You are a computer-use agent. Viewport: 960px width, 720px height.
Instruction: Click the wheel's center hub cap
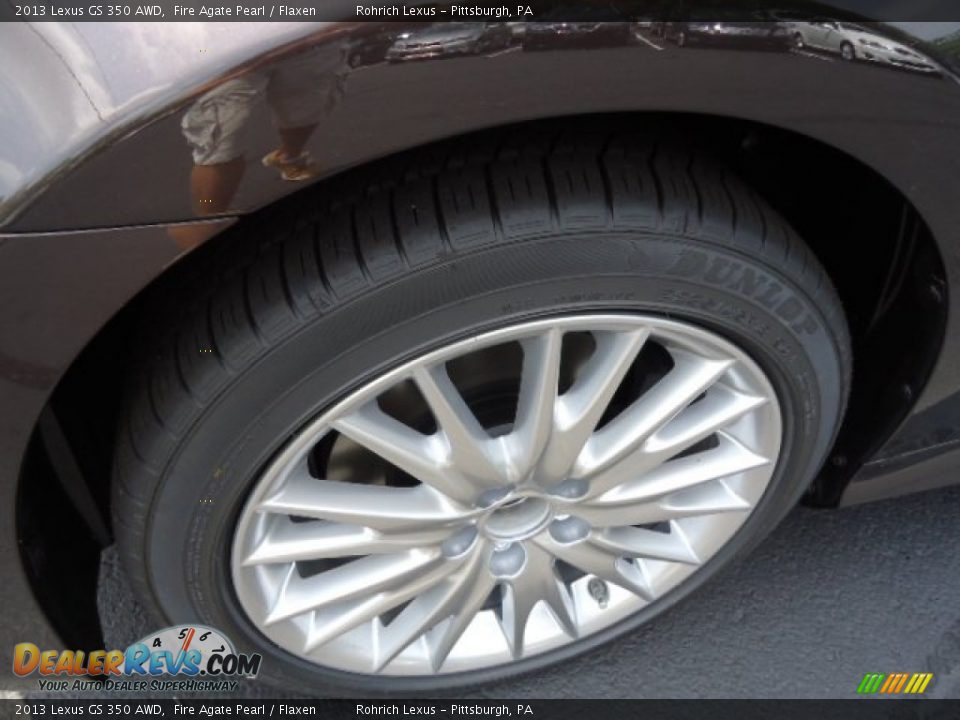[517, 519]
